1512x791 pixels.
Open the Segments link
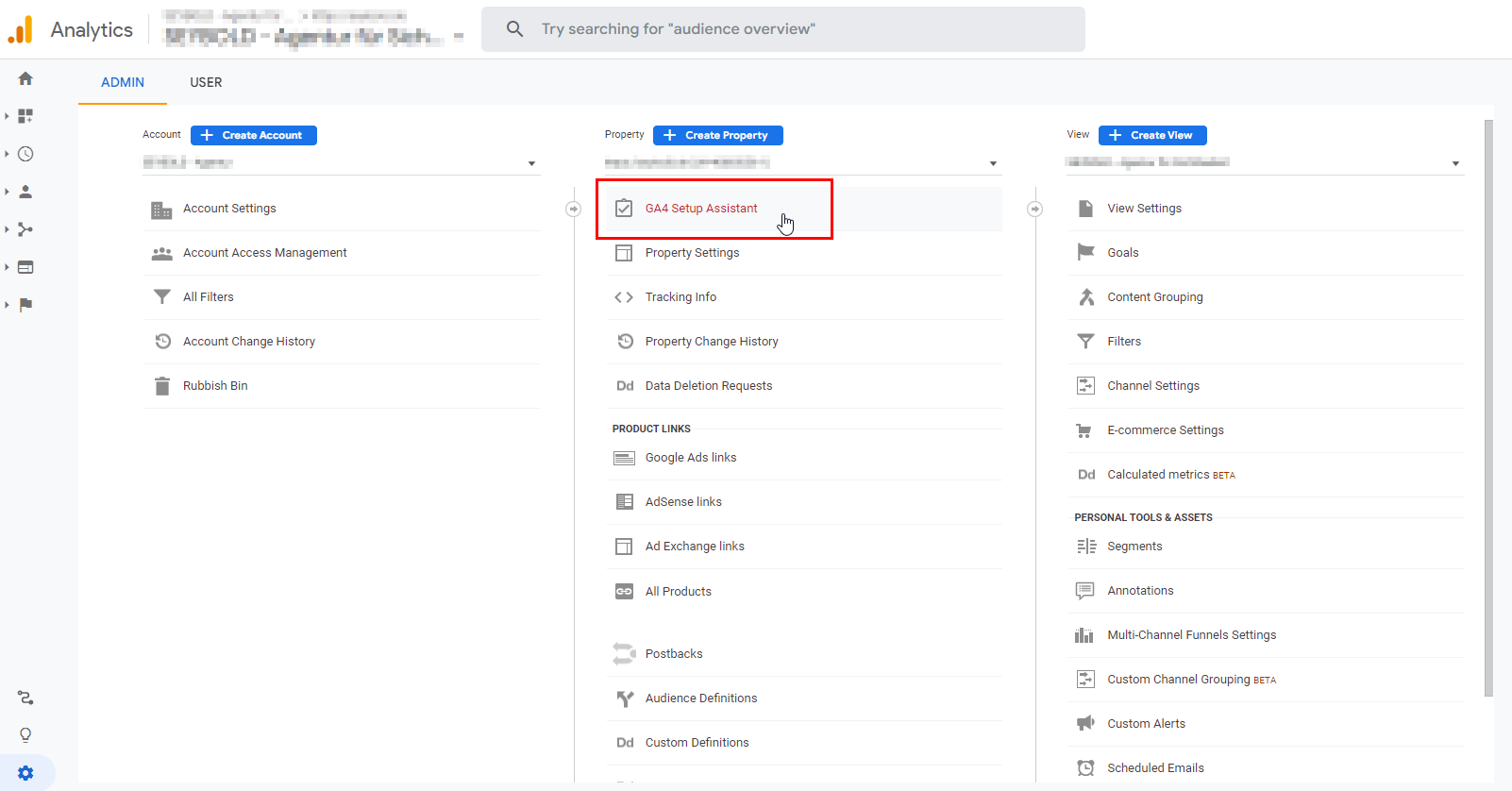pos(1134,547)
